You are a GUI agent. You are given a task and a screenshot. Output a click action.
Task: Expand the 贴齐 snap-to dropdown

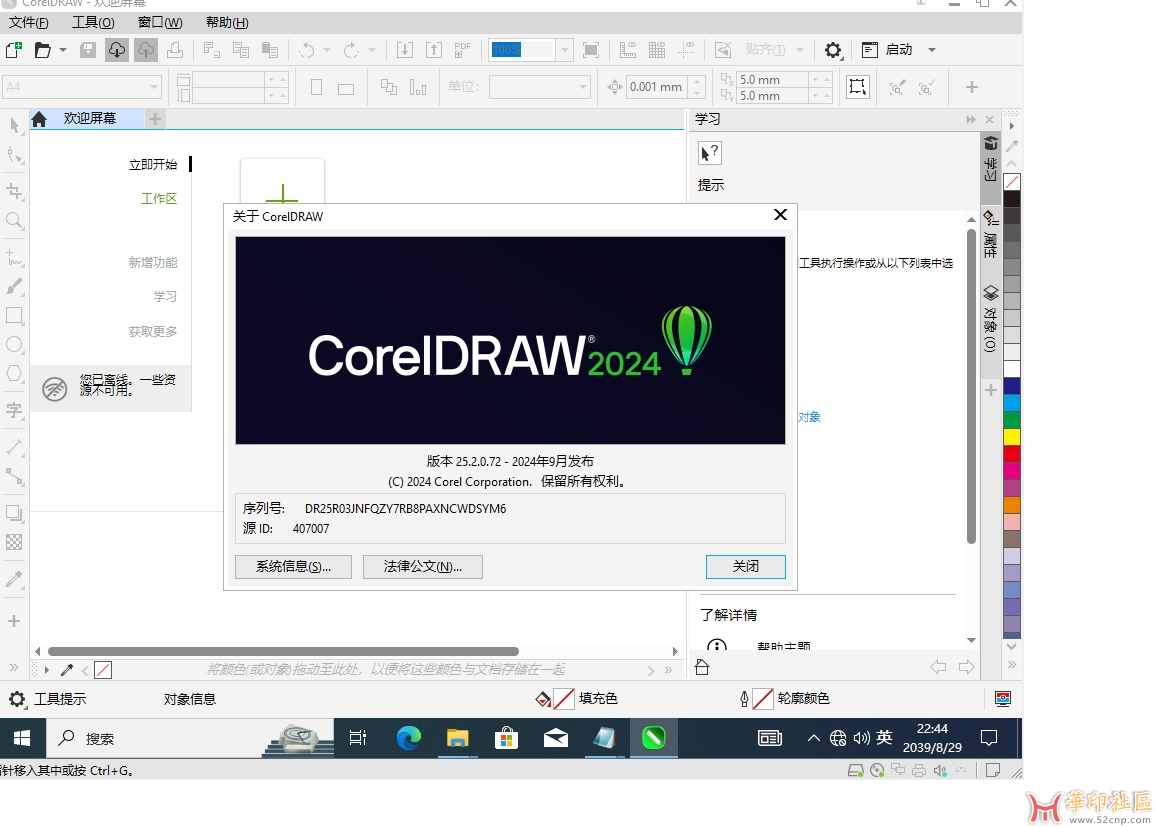[799, 49]
